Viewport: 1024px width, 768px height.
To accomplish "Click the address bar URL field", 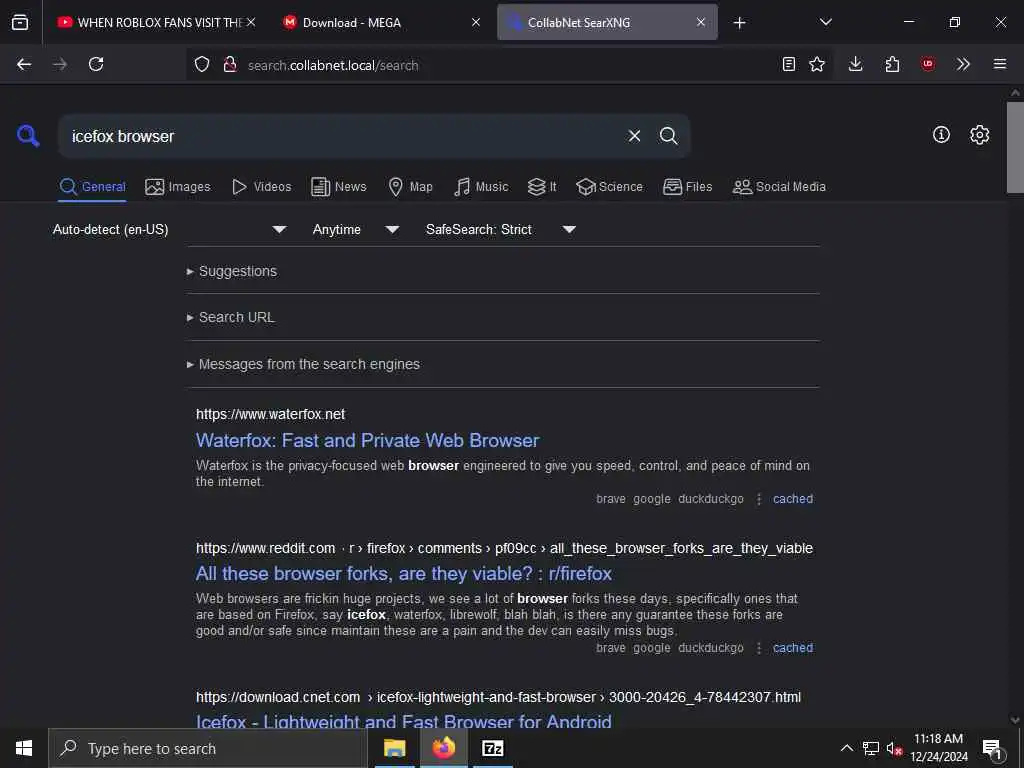I will coord(509,65).
